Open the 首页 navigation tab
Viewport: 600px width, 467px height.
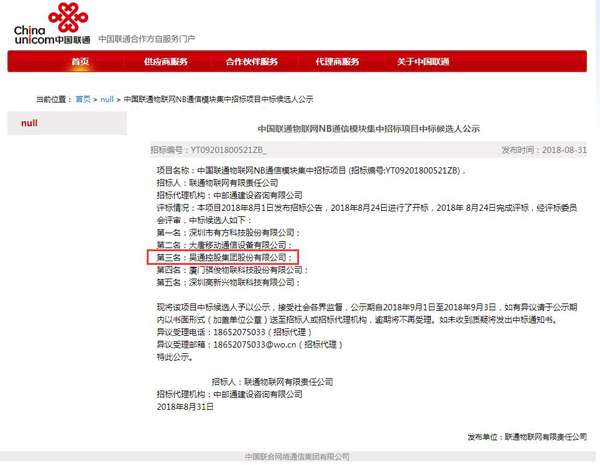(x=80, y=62)
